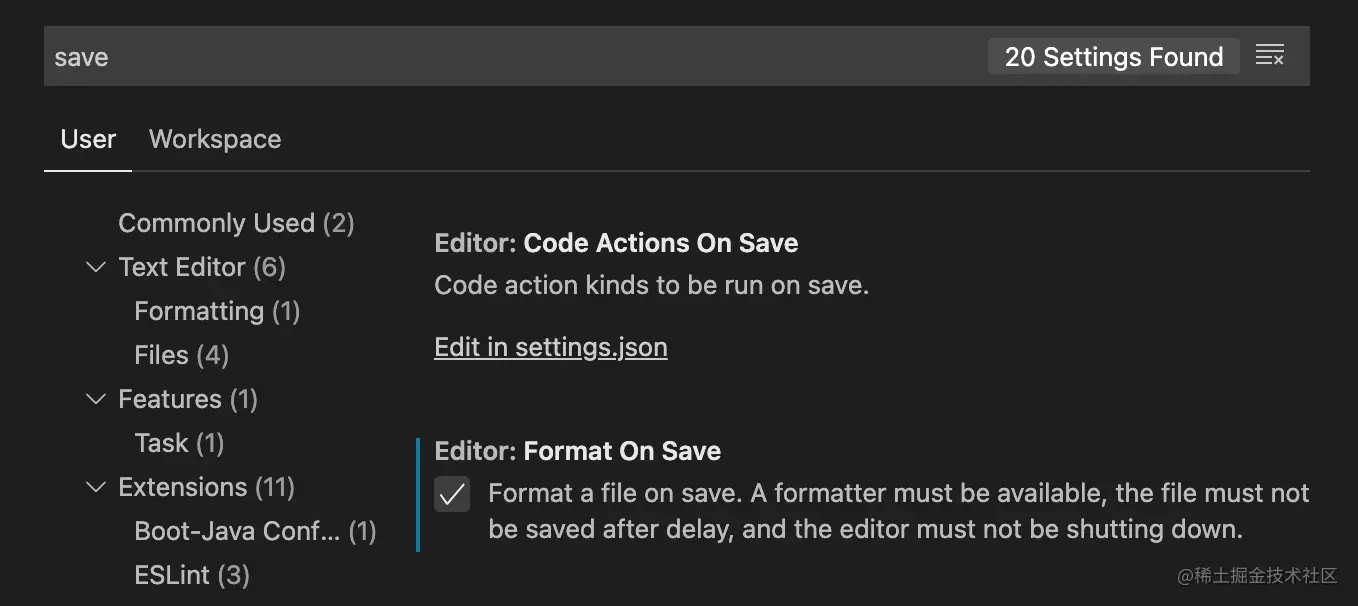The height and width of the screenshot is (606, 1358).
Task: Click the Editor: Format On Save title
Action: 578,451
